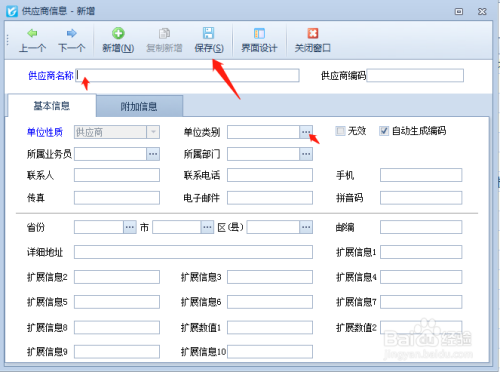Click the 省份 text field

click(x=99, y=227)
